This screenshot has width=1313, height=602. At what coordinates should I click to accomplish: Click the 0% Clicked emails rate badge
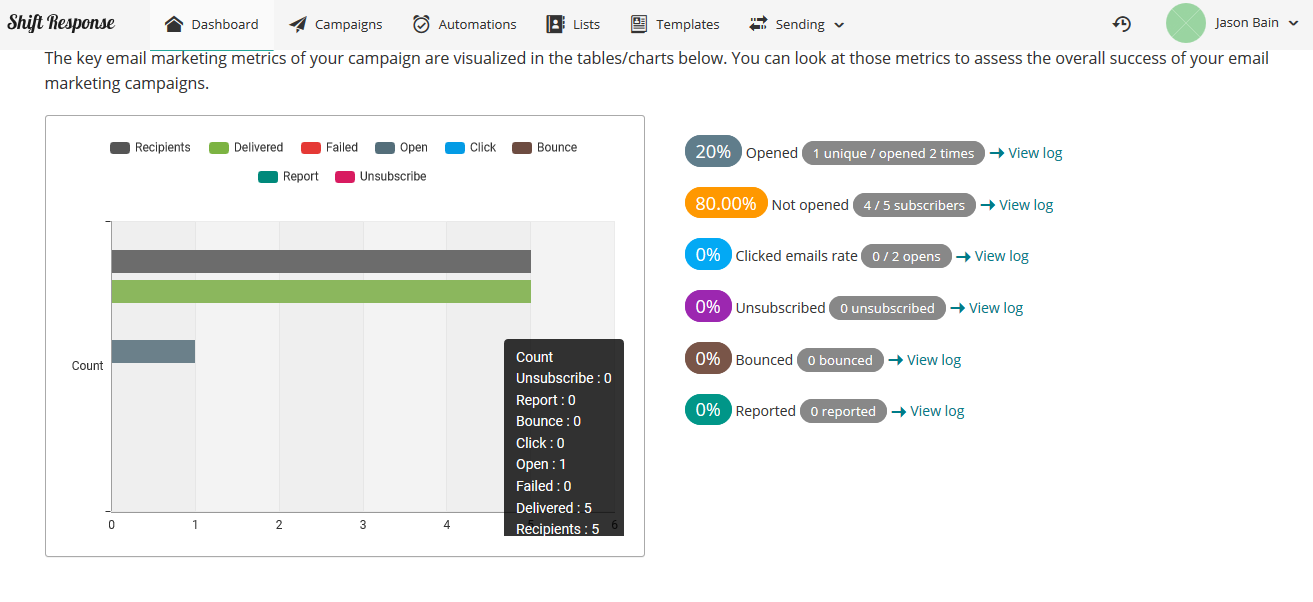708,255
